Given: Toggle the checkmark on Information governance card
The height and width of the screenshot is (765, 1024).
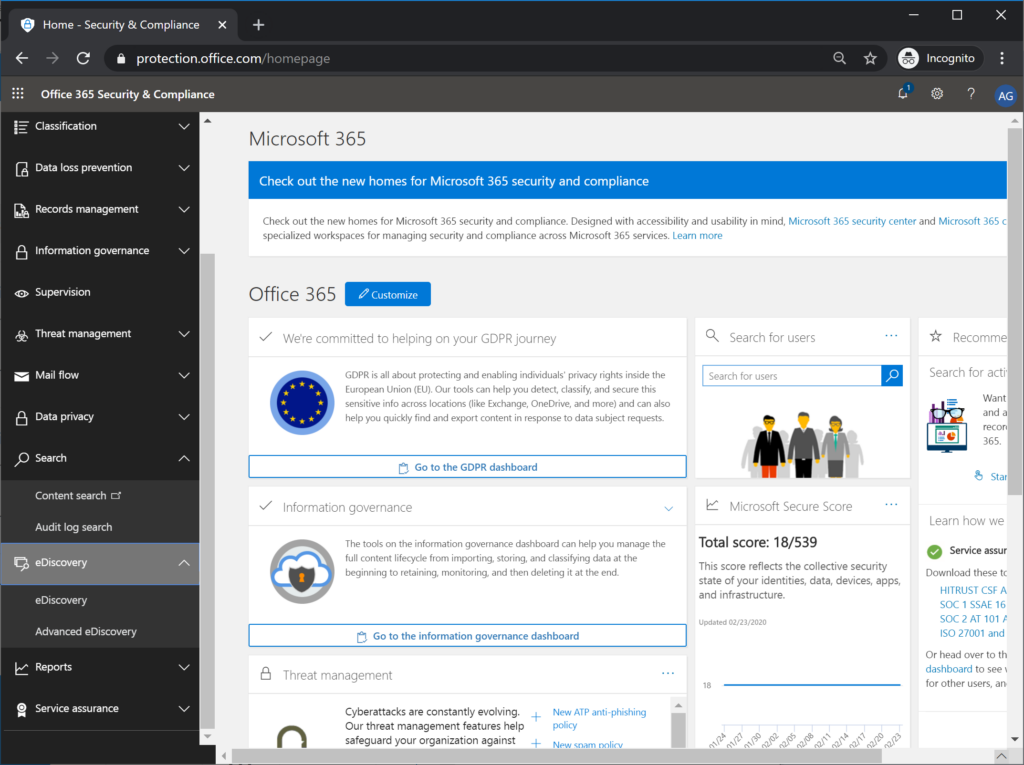Looking at the screenshot, I should pyautogui.click(x=267, y=508).
